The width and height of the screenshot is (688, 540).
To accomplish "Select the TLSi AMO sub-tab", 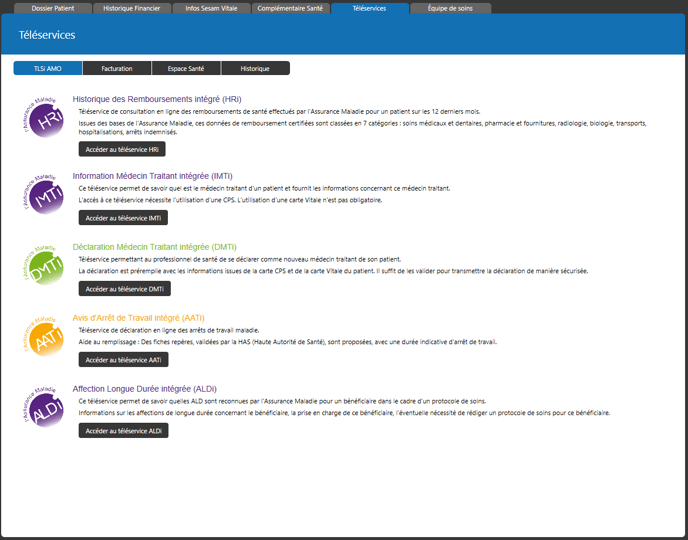I will [x=47, y=68].
